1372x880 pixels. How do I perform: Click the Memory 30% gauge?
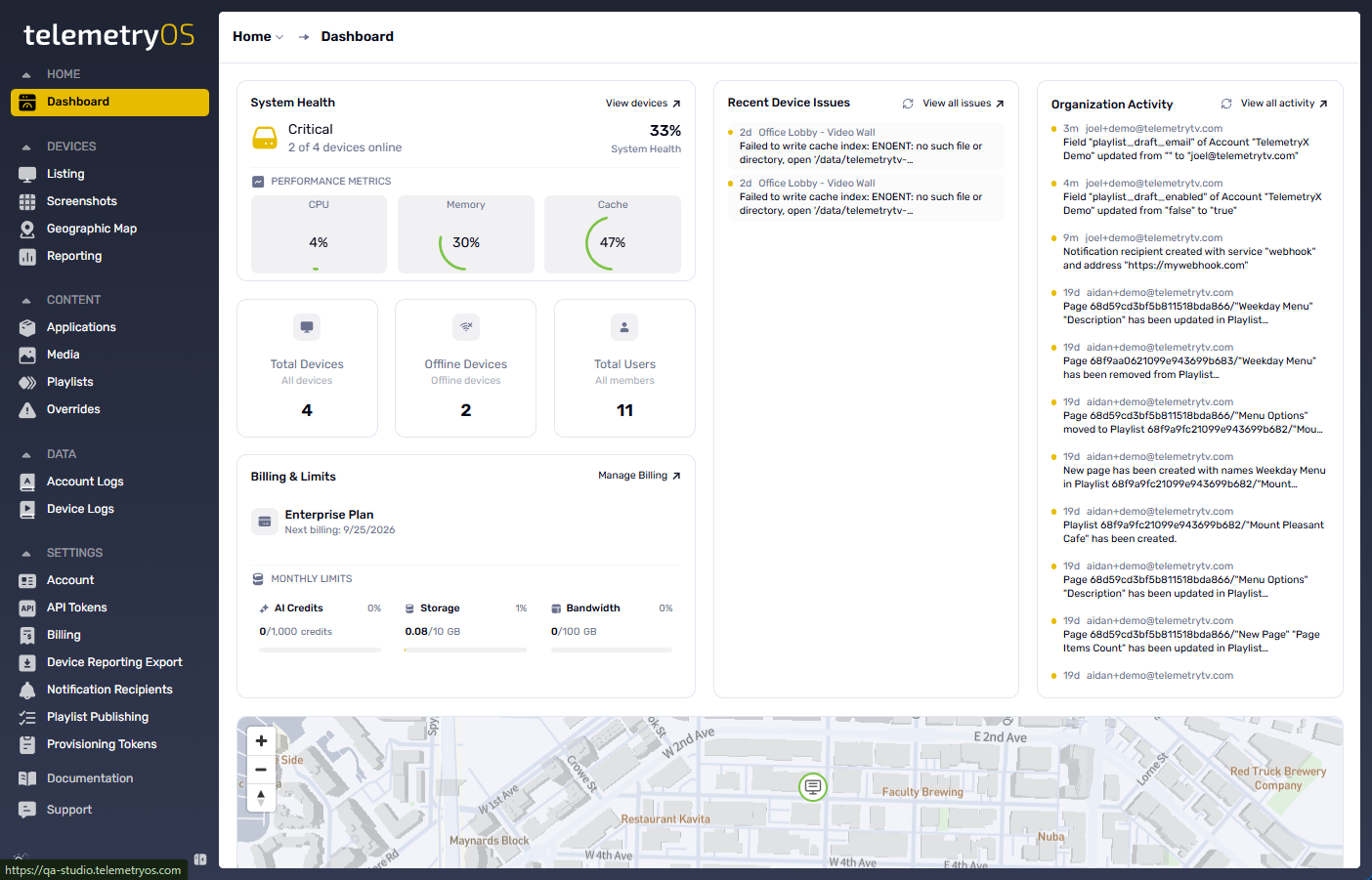[x=466, y=234]
